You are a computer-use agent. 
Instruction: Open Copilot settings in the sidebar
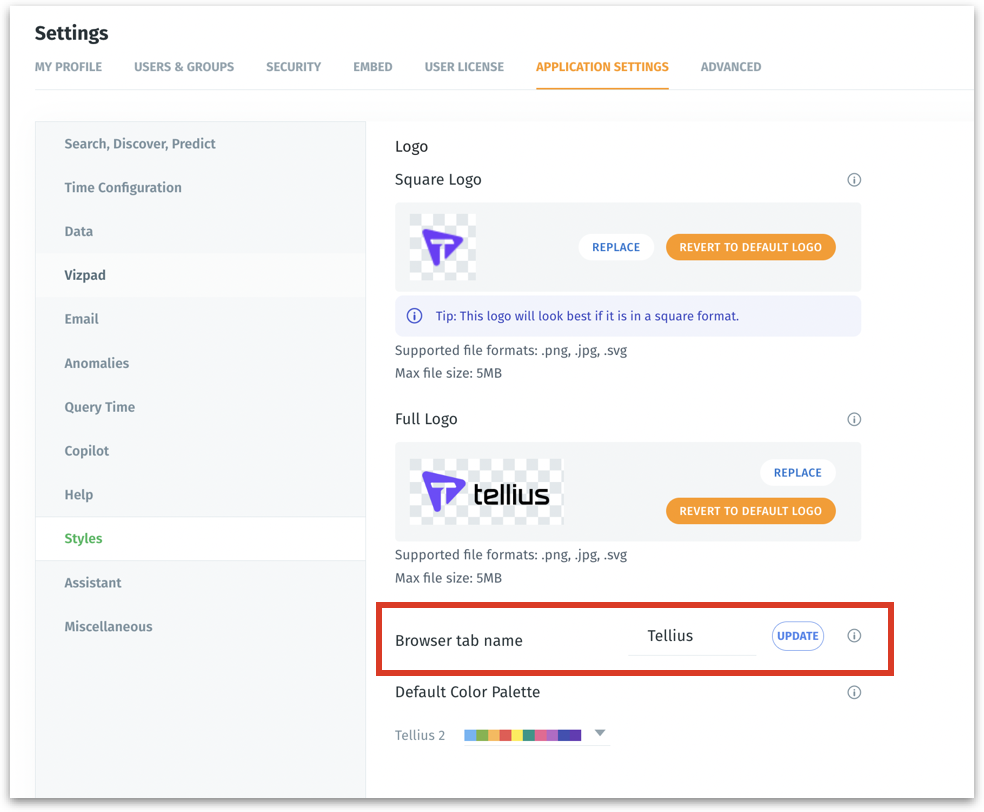(x=87, y=451)
